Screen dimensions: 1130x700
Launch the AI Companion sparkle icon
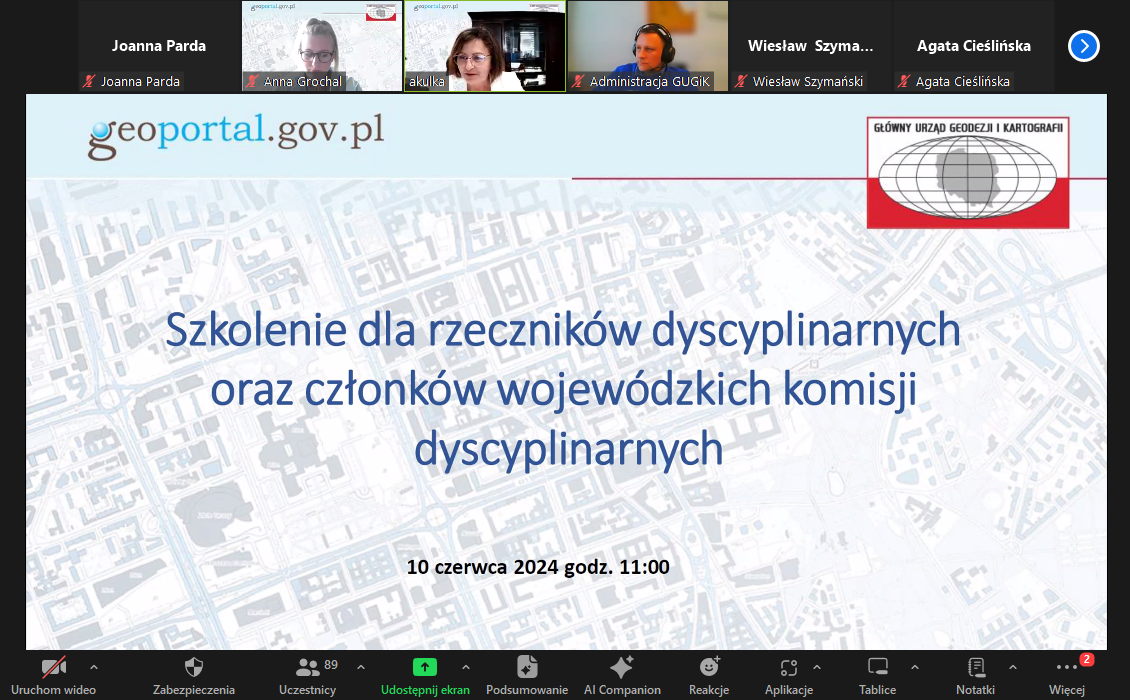click(x=622, y=668)
